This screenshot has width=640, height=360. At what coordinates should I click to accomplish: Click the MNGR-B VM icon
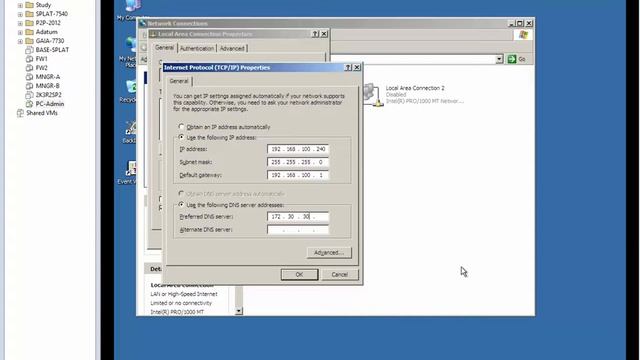[29, 86]
